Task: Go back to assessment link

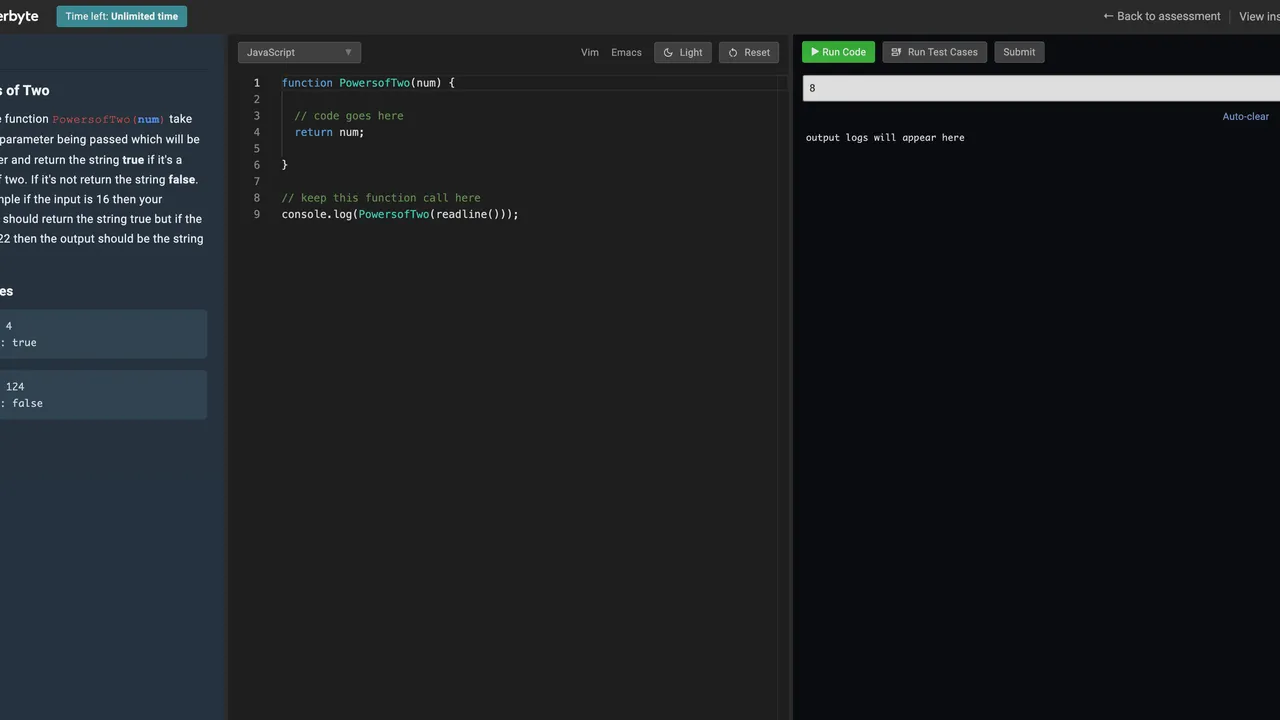Action: click(x=1162, y=16)
